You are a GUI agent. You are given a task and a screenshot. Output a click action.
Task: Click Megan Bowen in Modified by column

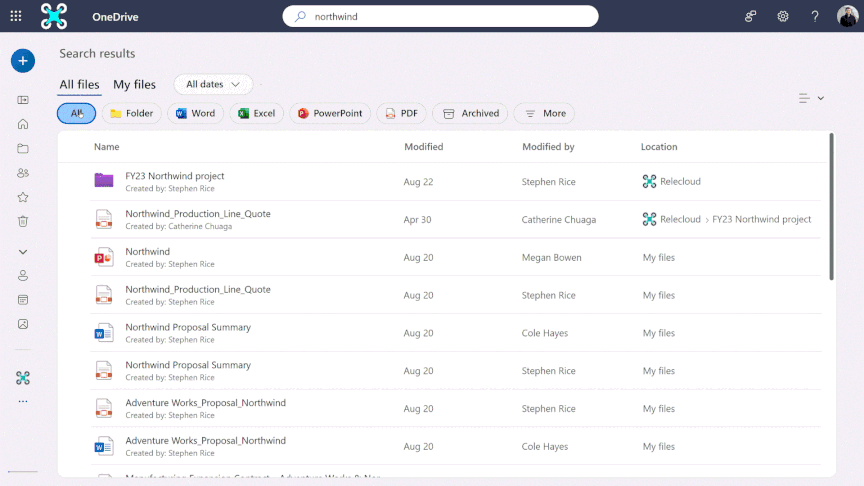[x=552, y=257]
